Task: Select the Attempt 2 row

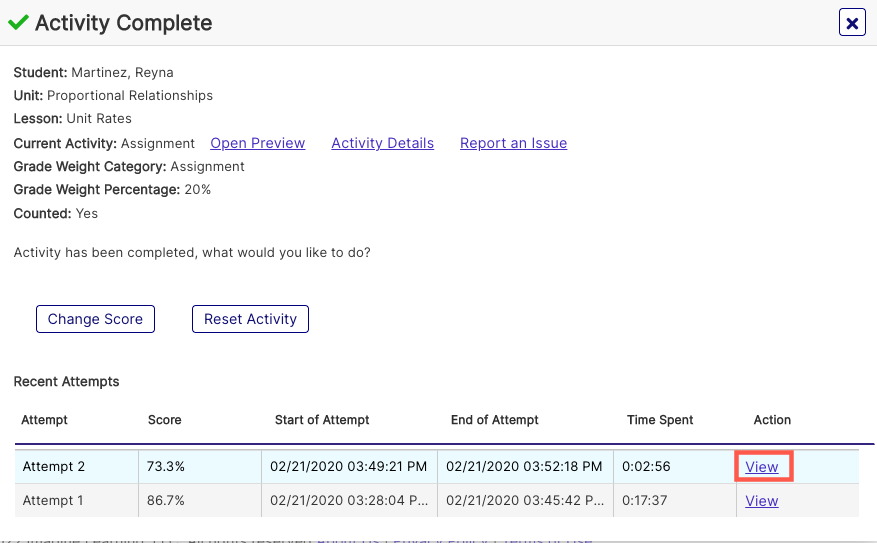Action: (437, 467)
